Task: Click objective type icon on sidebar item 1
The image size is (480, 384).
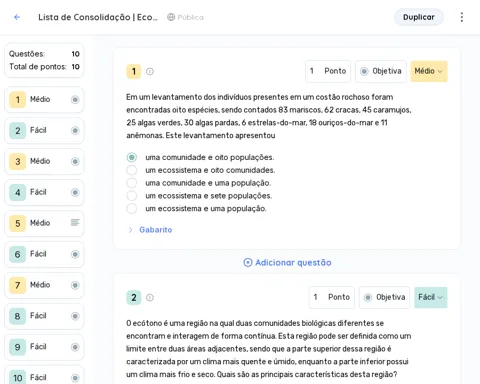Action: [75, 99]
